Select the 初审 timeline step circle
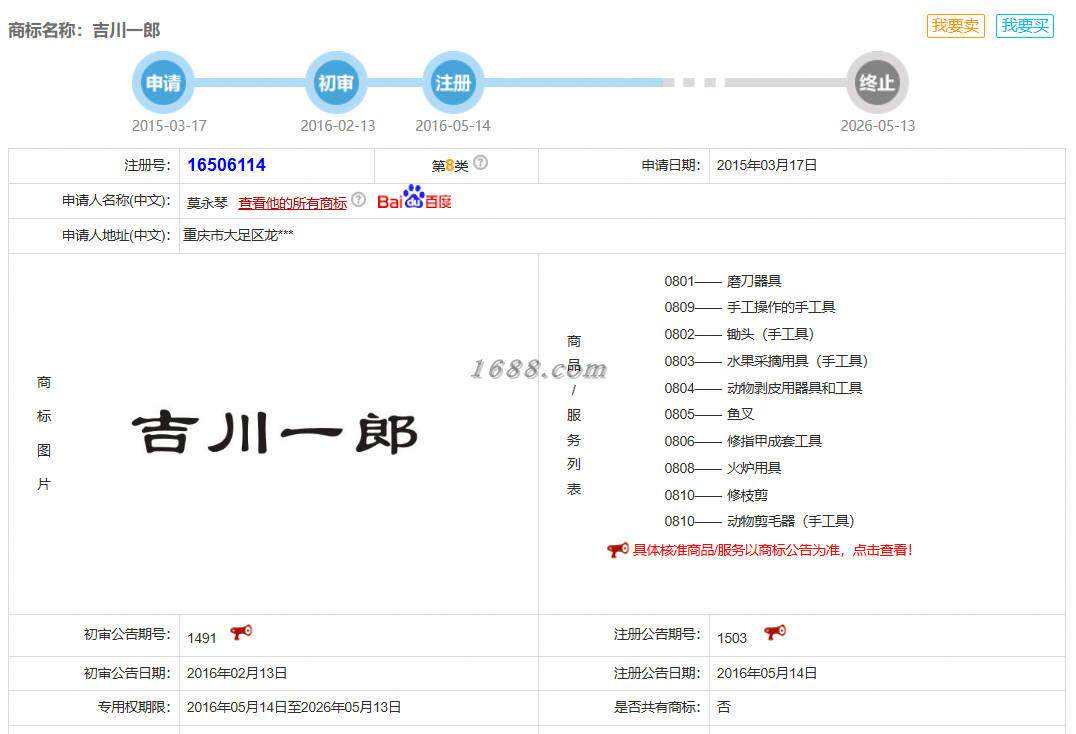Image resolution: width=1076 pixels, height=734 pixels. (x=336, y=82)
